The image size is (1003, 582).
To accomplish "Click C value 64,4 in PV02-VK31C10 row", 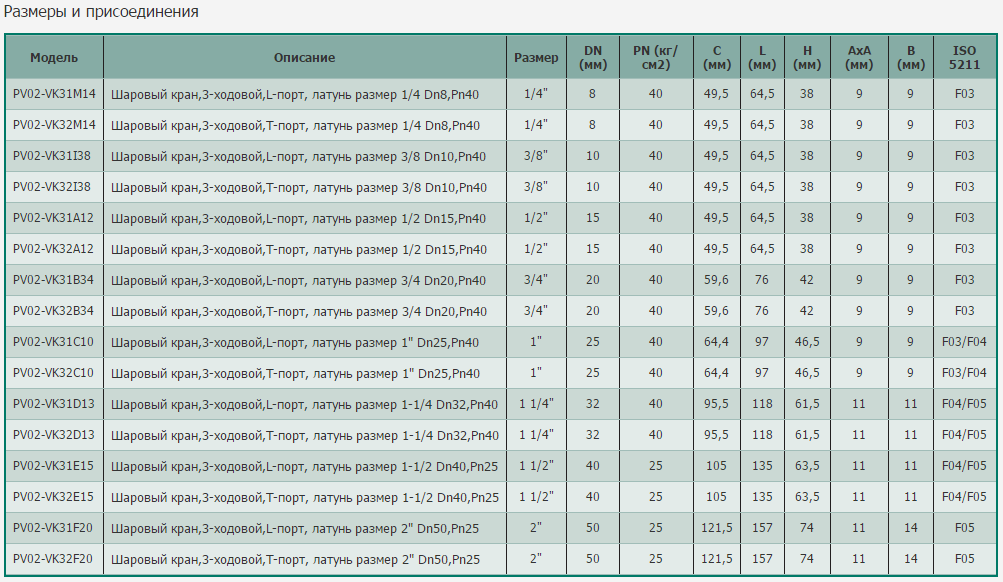I will pos(716,342).
